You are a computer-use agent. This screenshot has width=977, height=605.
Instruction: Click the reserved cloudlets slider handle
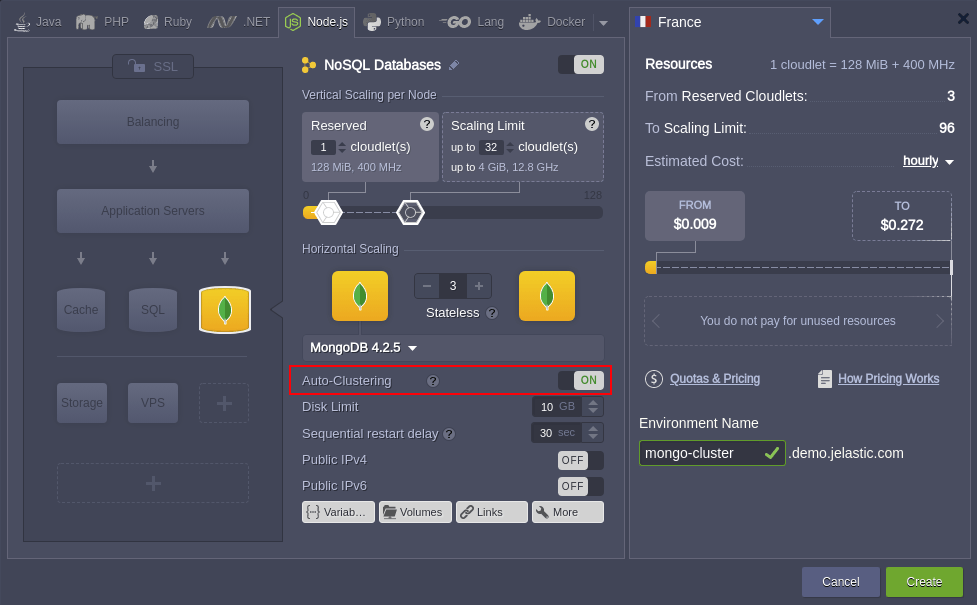[x=328, y=212]
